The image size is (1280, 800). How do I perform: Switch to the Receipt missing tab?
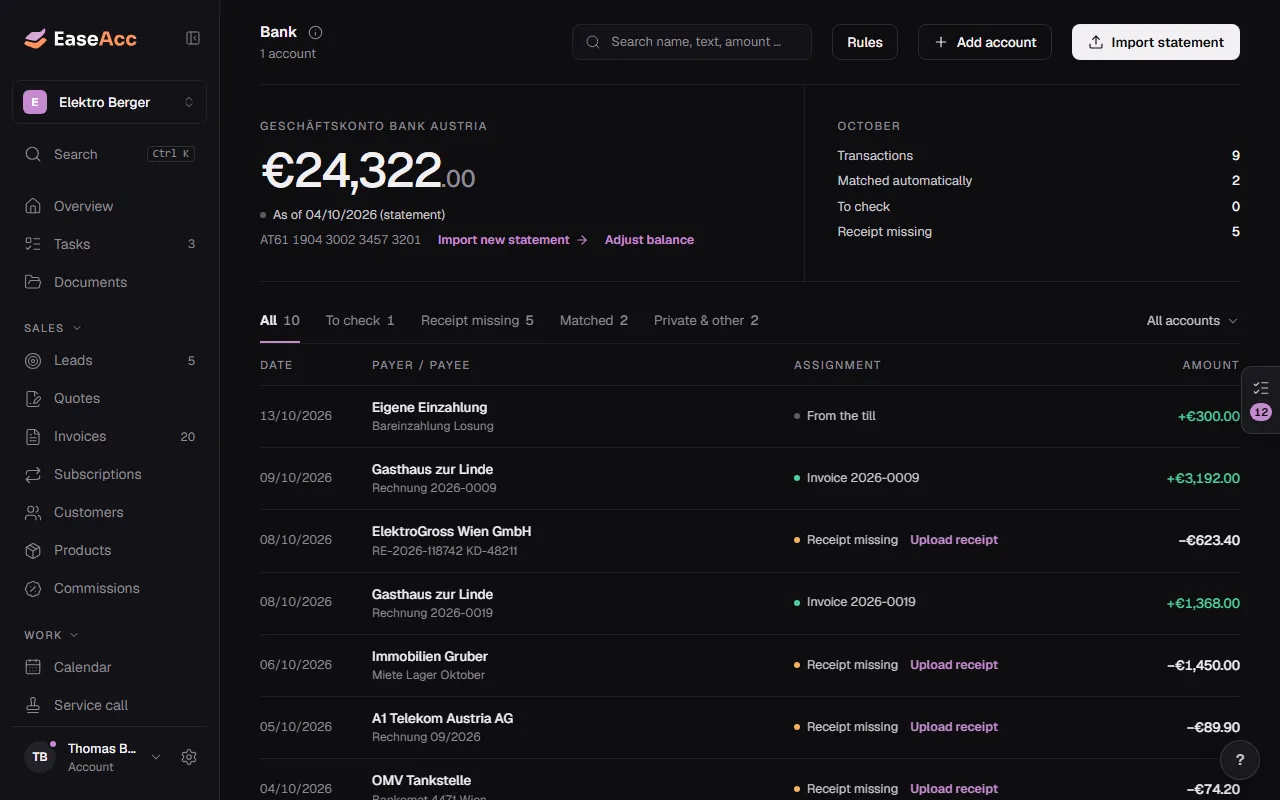pos(477,321)
